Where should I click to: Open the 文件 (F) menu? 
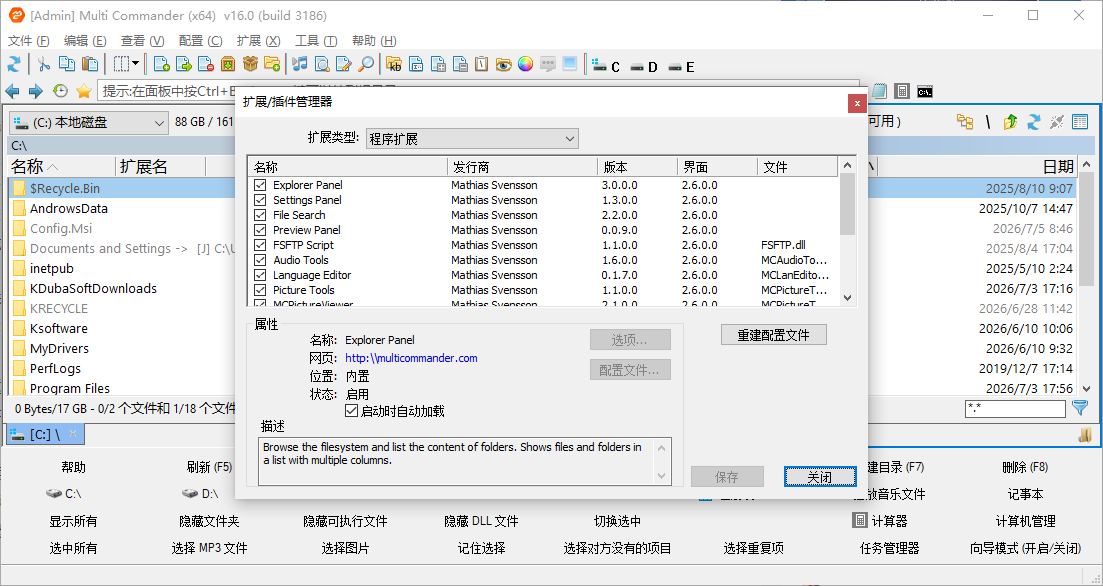click(29, 41)
